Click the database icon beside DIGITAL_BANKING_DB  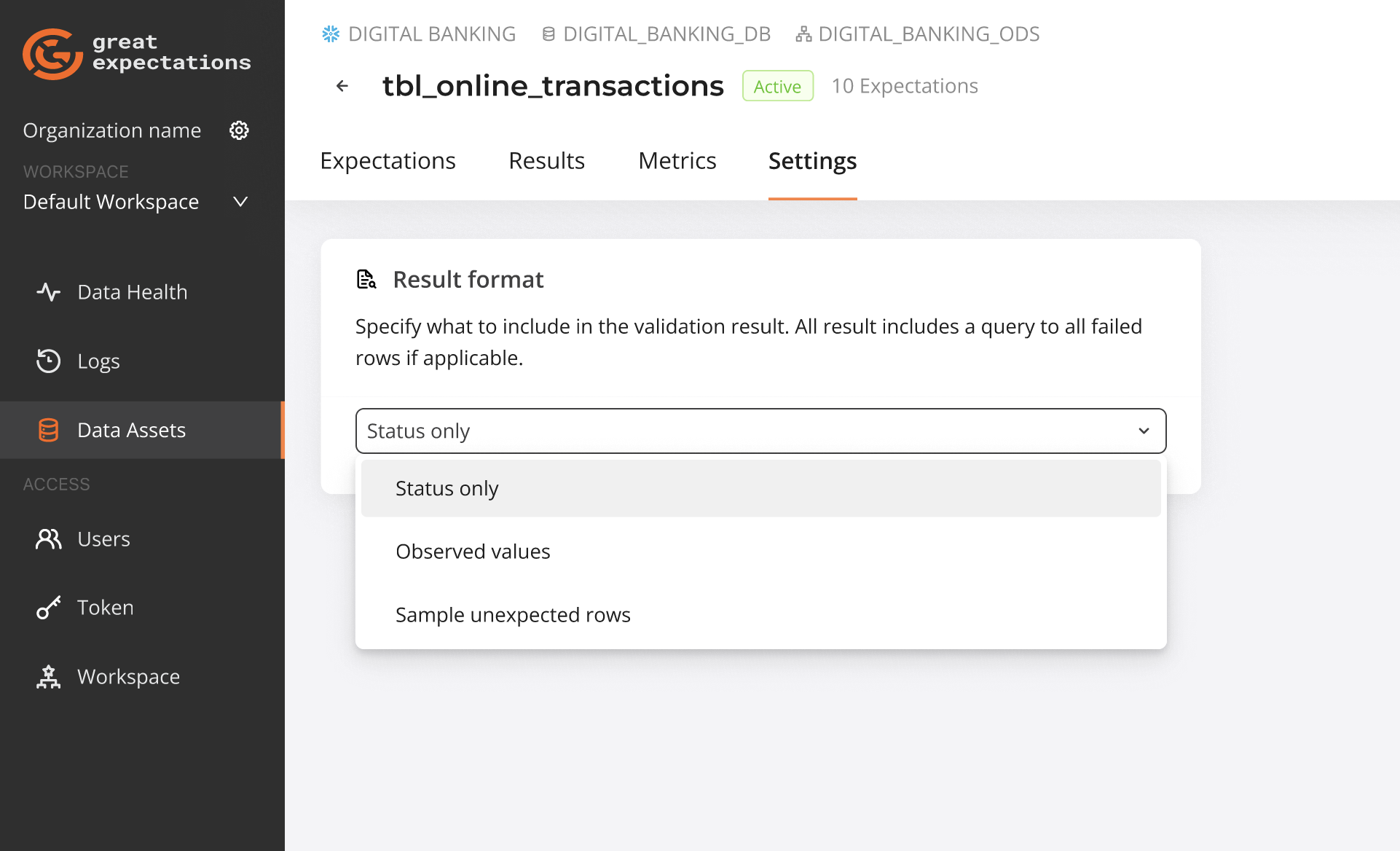[548, 34]
